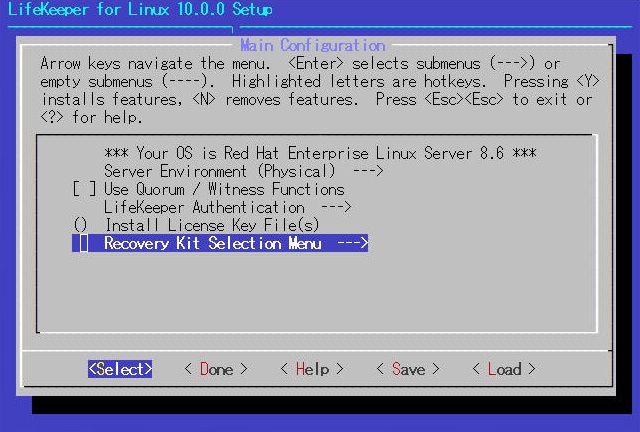Image resolution: width=640 pixels, height=432 pixels.
Task: Click the Red Hat Enterprise Linux OS line
Action: coord(320,153)
